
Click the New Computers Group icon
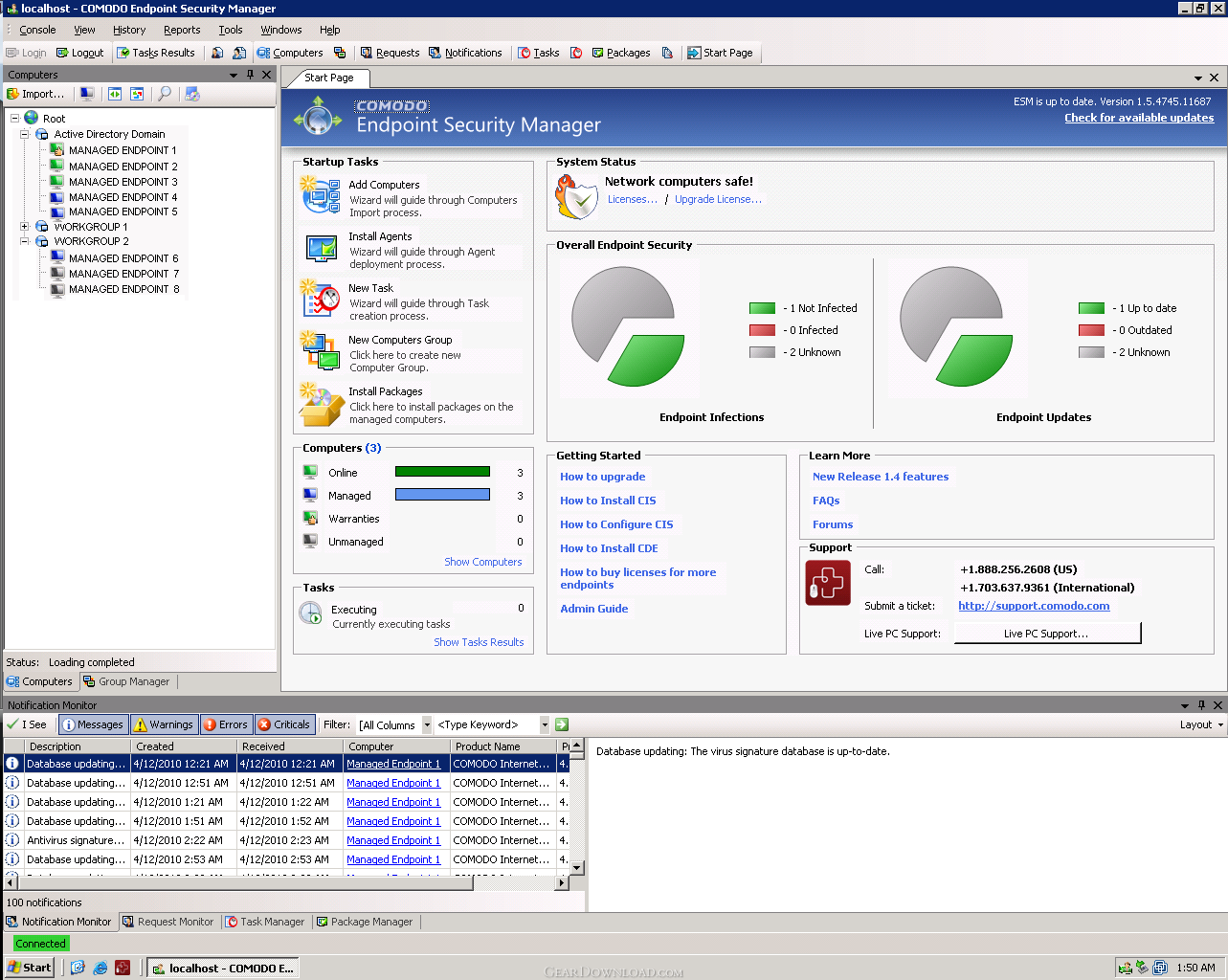coord(321,350)
